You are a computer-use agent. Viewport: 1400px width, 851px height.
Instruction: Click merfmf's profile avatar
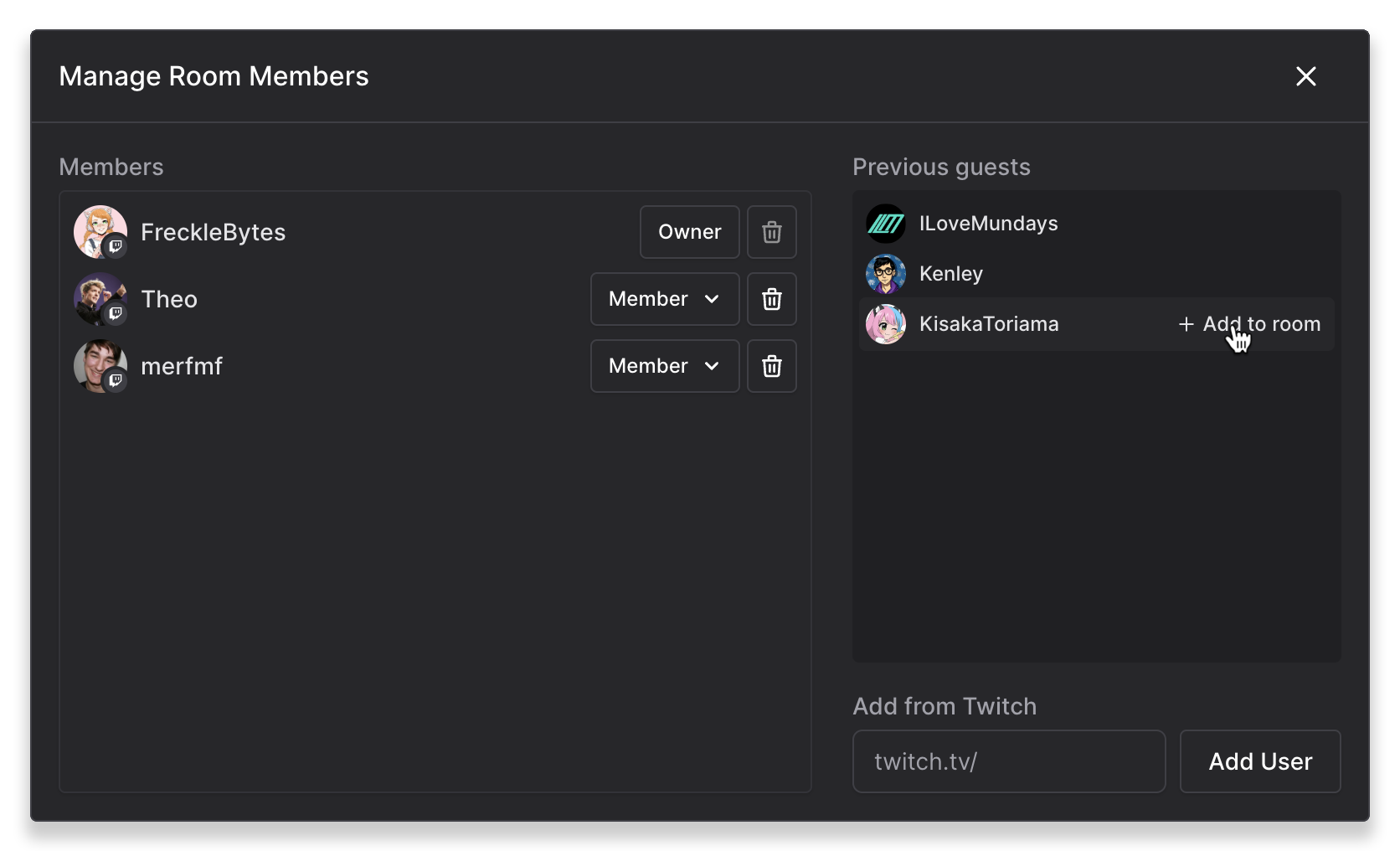click(x=98, y=364)
